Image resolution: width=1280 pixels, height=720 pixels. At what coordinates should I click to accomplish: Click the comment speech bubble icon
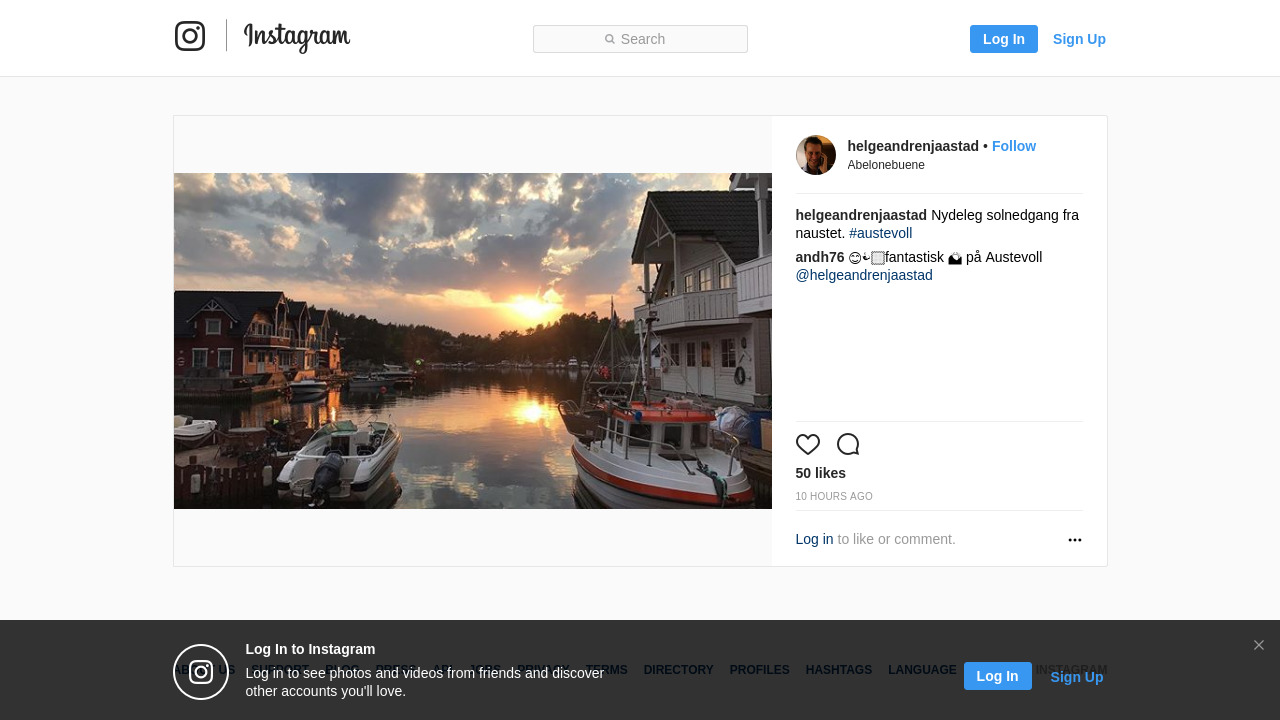848,445
